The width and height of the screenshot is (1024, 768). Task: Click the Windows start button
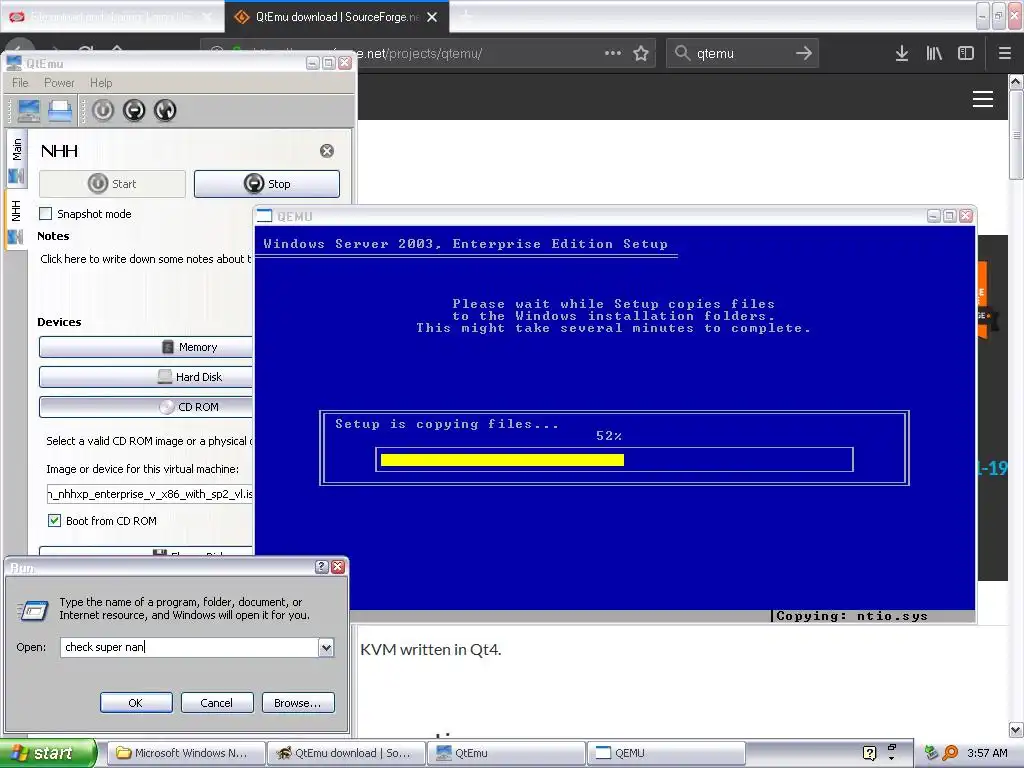tap(49, 753)
